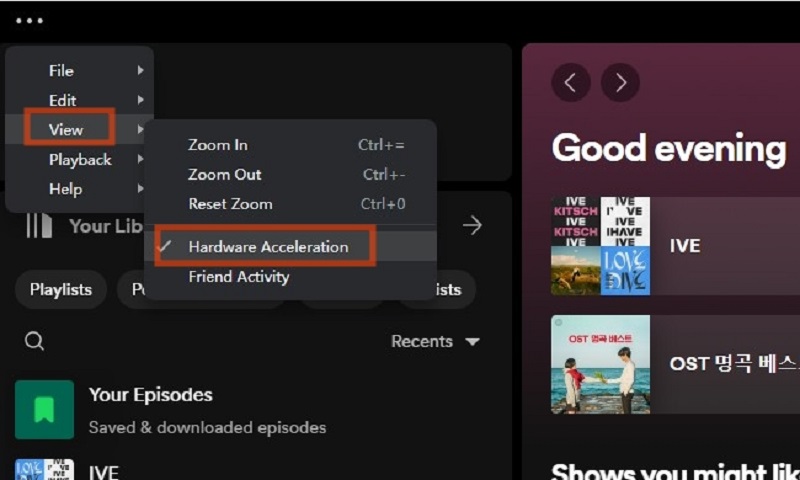Open OST 명곡 베스트 playlist card
This screenshot has height=480, width=800.
pos(676,364)
